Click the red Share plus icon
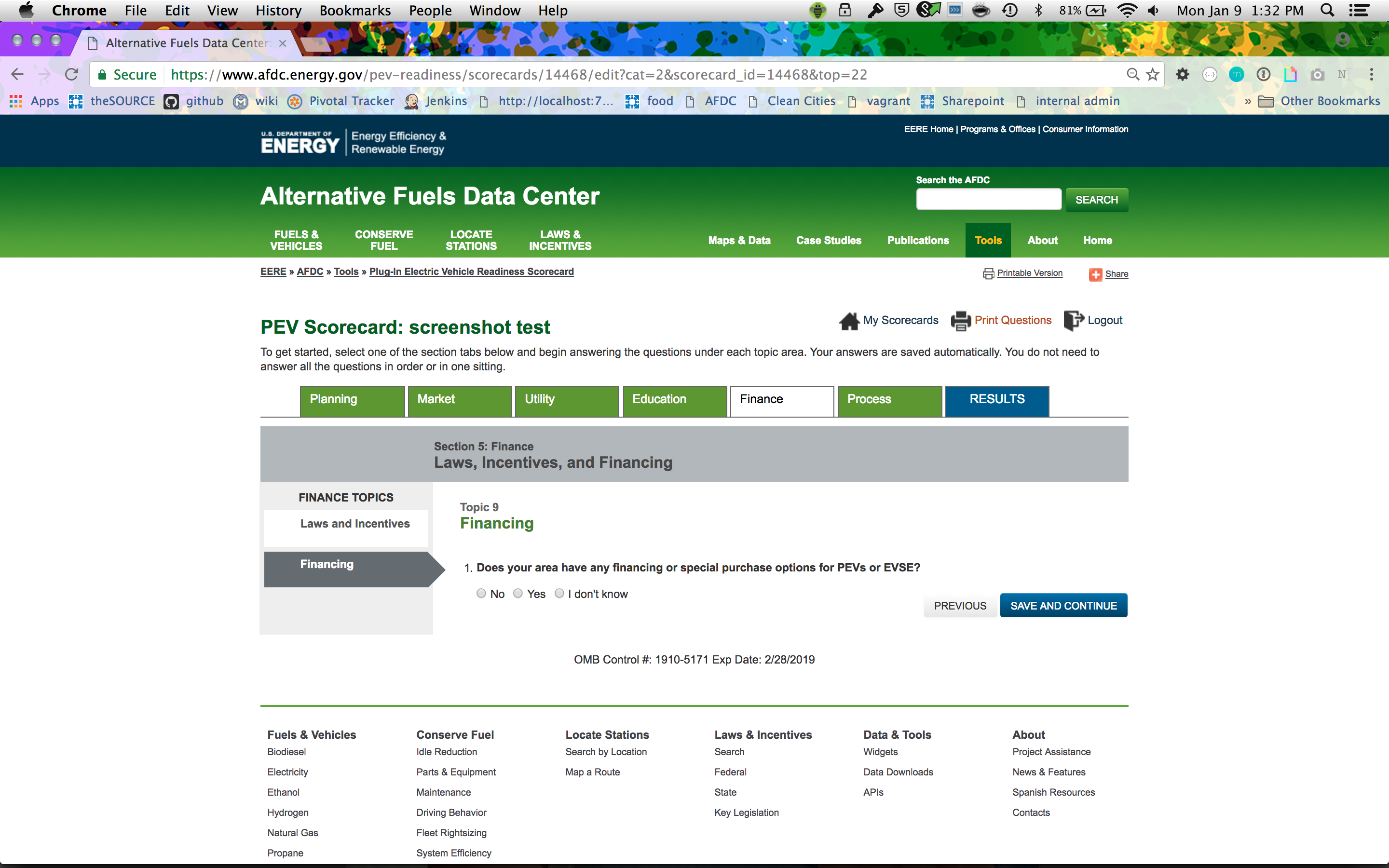The height and width of the screenshot is (868, 1389). pos(1095,274)
